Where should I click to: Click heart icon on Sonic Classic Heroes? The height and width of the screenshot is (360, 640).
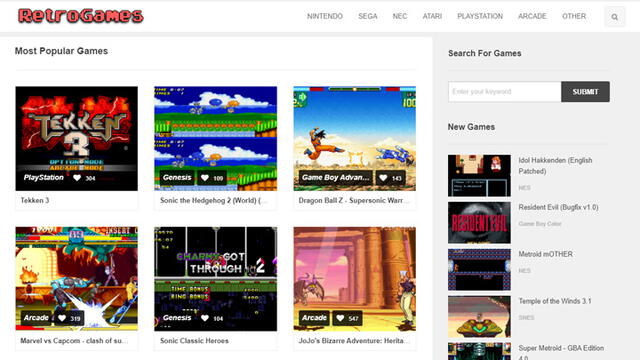pos(205,318)
